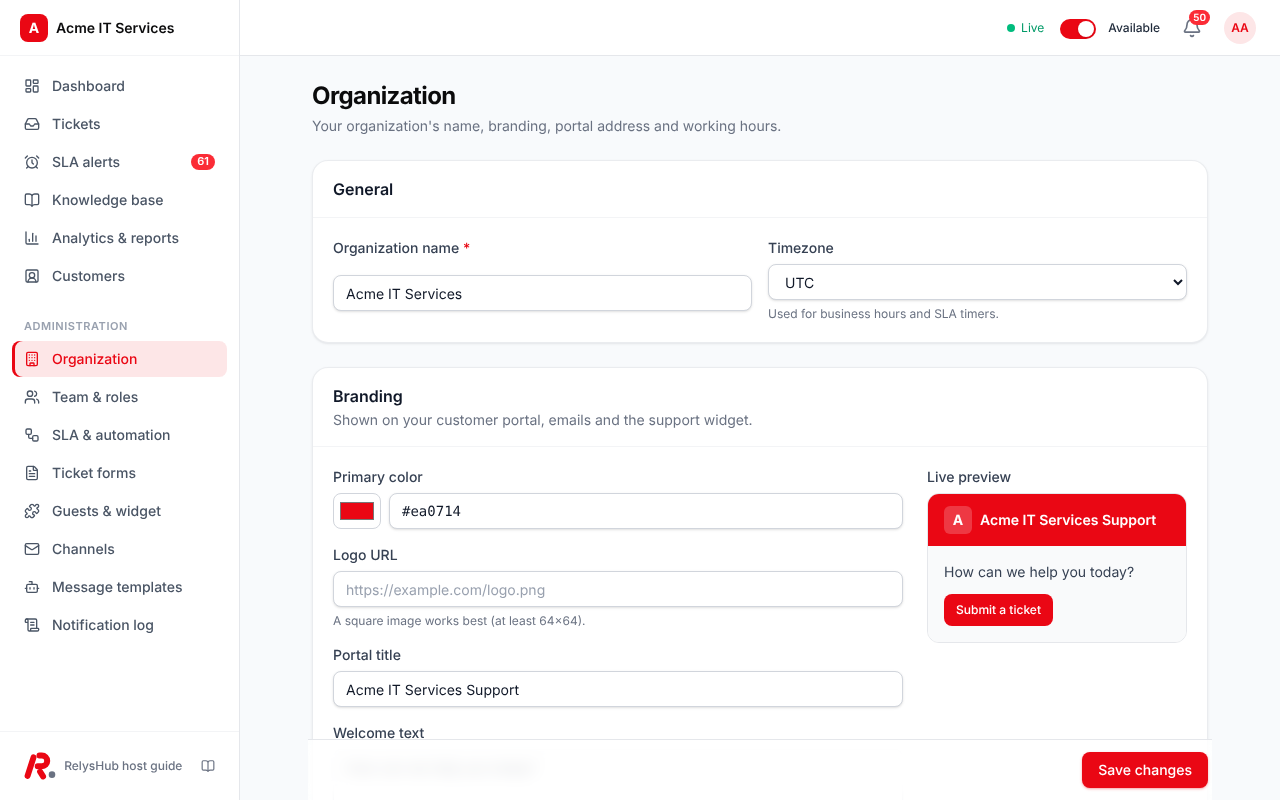Click the Portal title input field
The width and height of the screenshot is (1280, 800).
[618, 690]
